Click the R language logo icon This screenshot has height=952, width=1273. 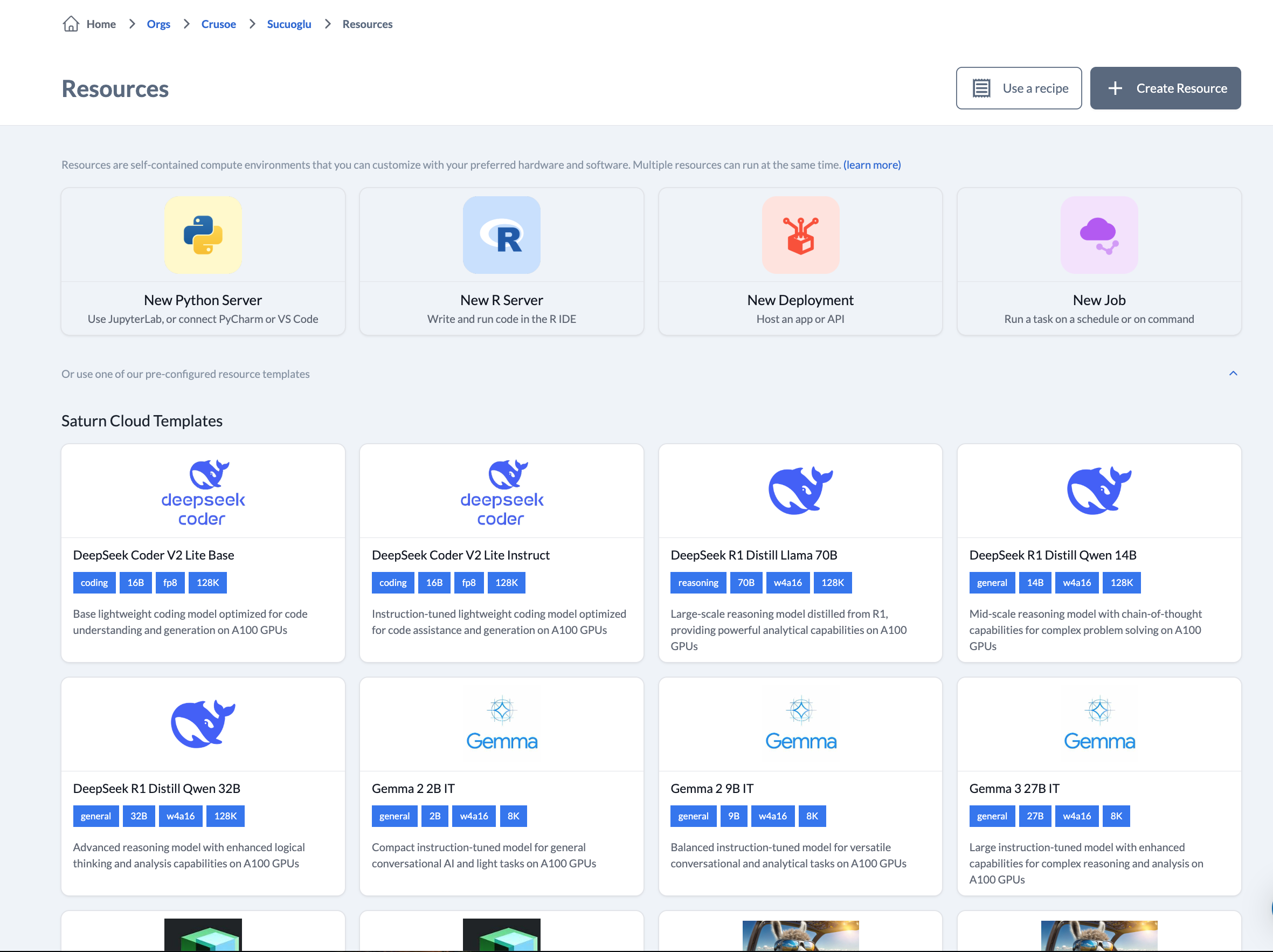click(501, 235)
